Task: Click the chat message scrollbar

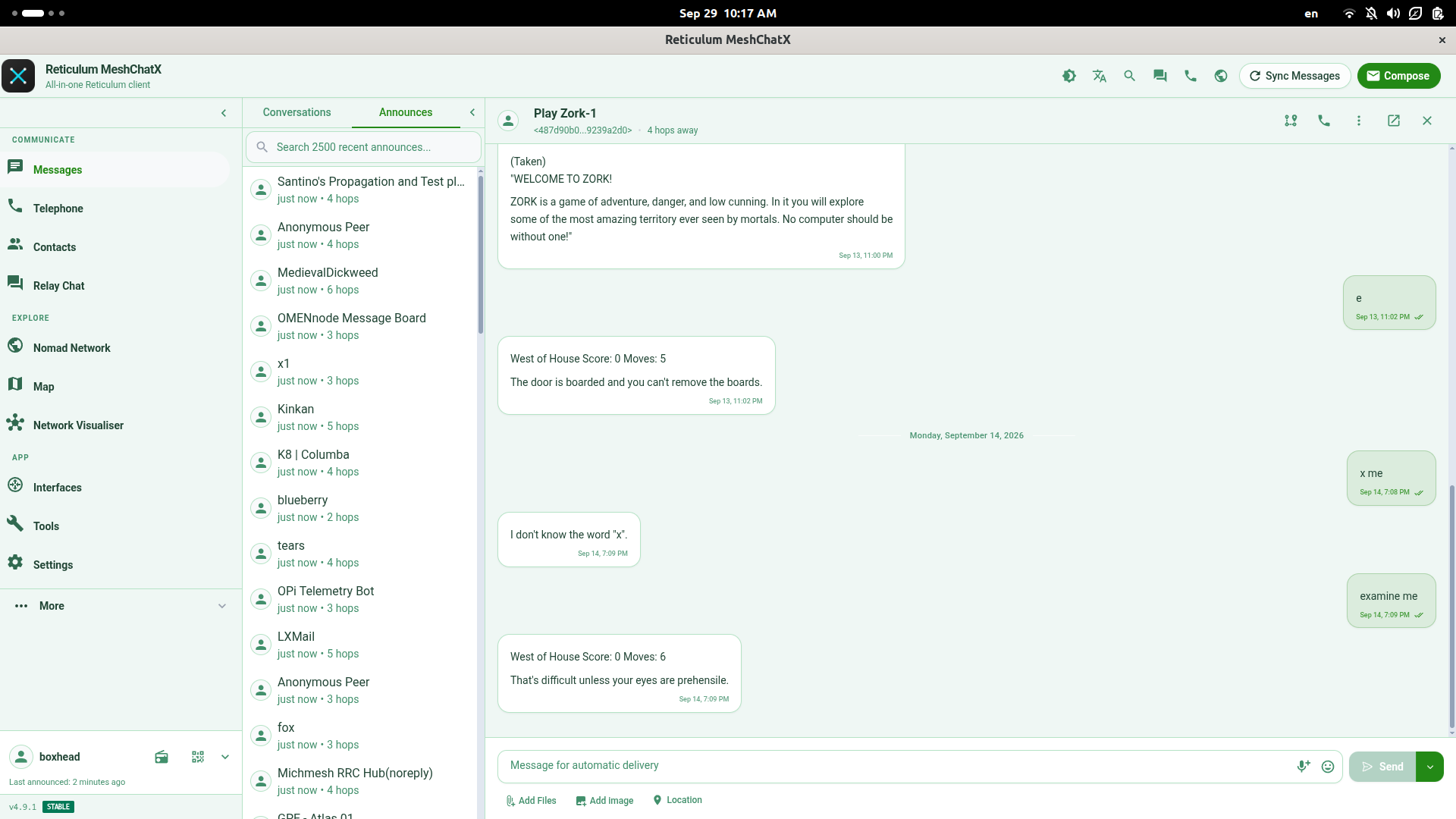Action: (1451, 607)
